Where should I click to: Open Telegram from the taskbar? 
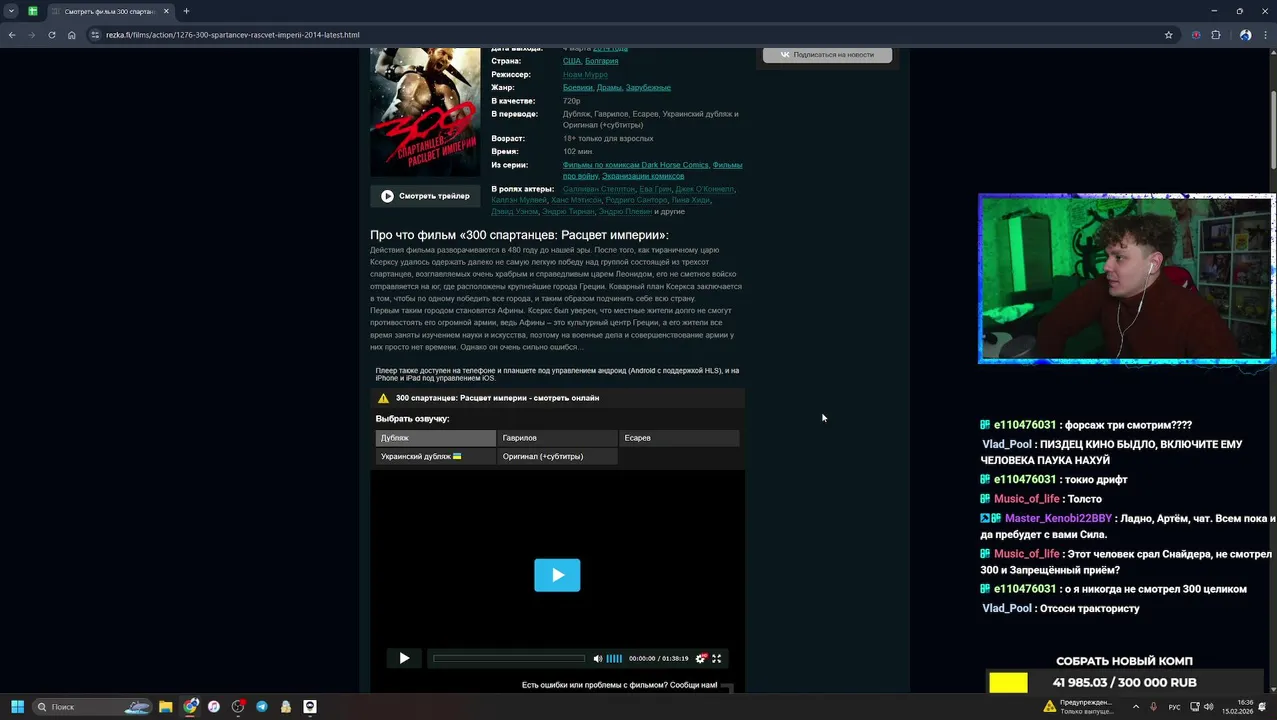point(262,707)
